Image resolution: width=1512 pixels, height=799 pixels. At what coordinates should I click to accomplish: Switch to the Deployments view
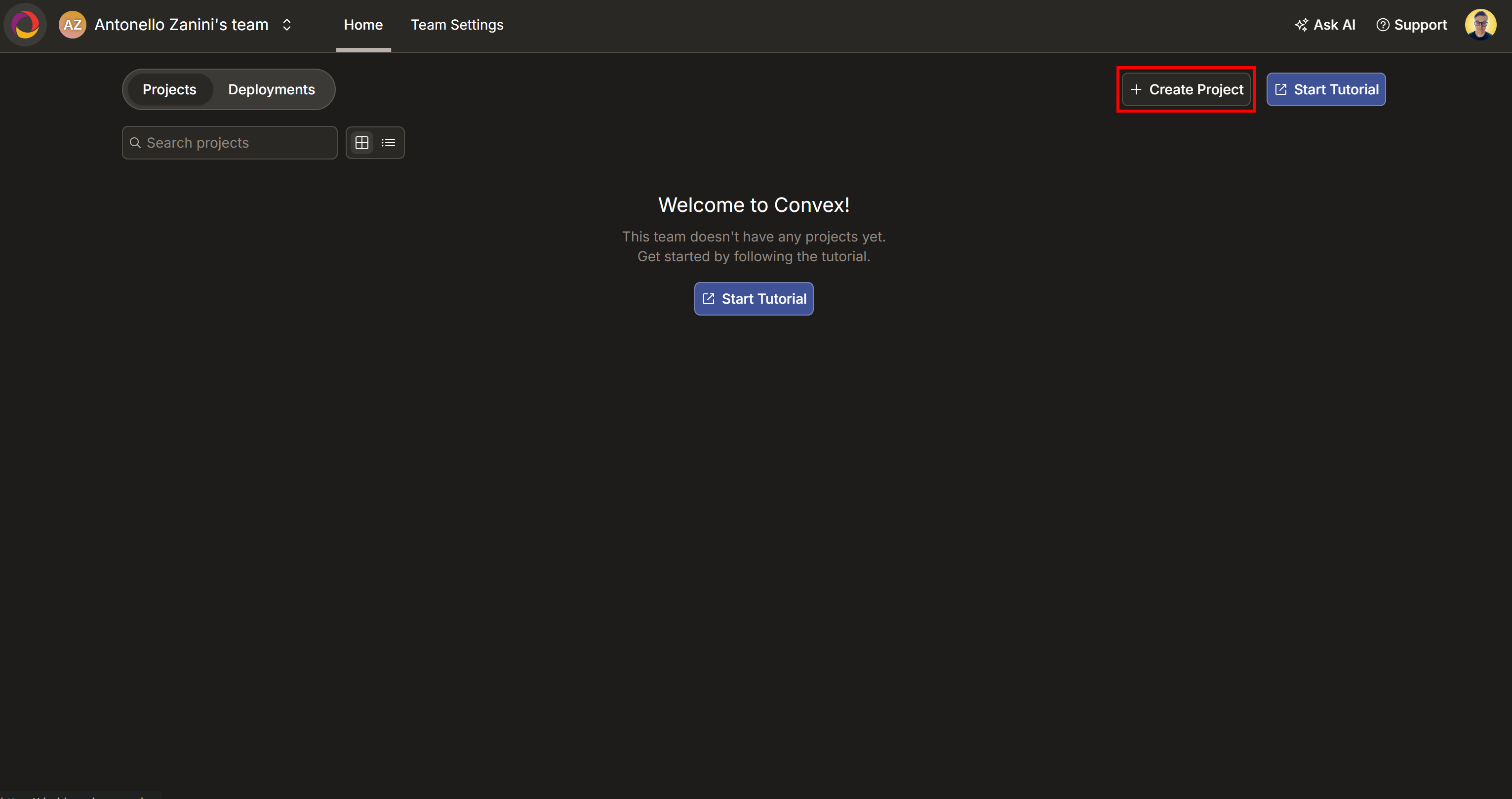[x=271, y=89]
